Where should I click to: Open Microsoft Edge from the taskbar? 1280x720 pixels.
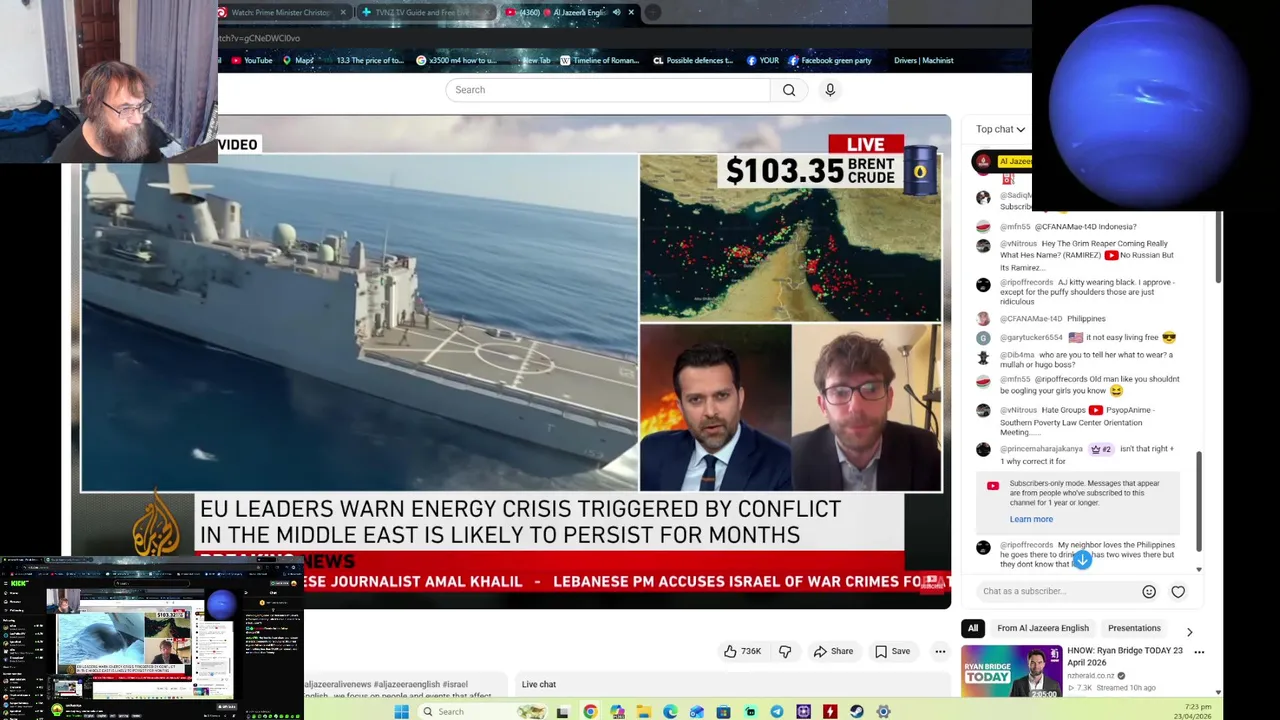tap(670, 712)
